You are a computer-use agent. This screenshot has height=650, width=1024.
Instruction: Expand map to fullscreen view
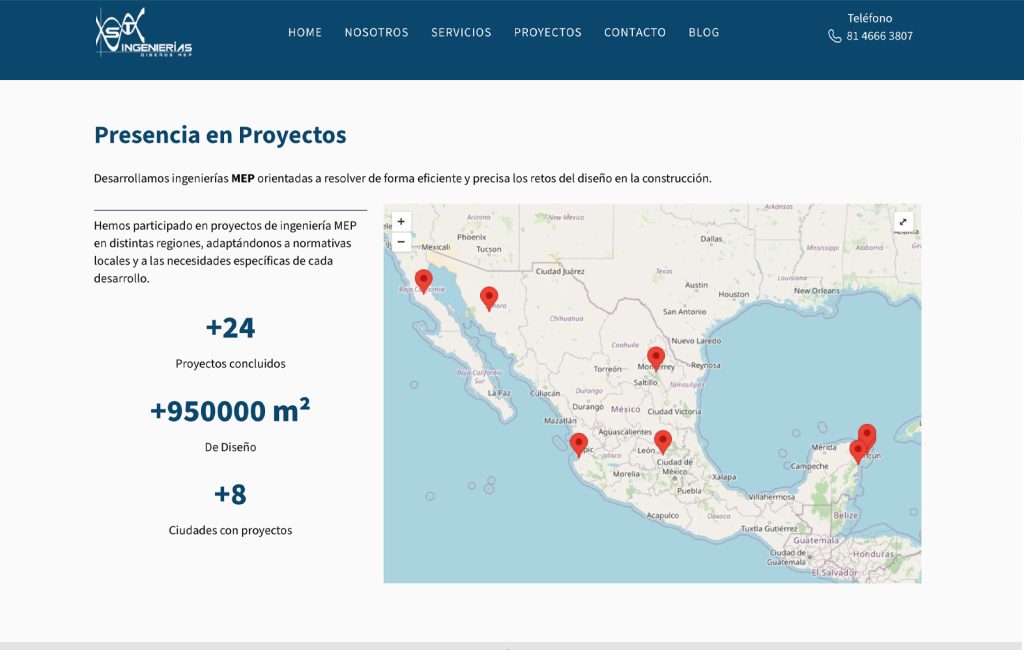(x=903, y=222)
